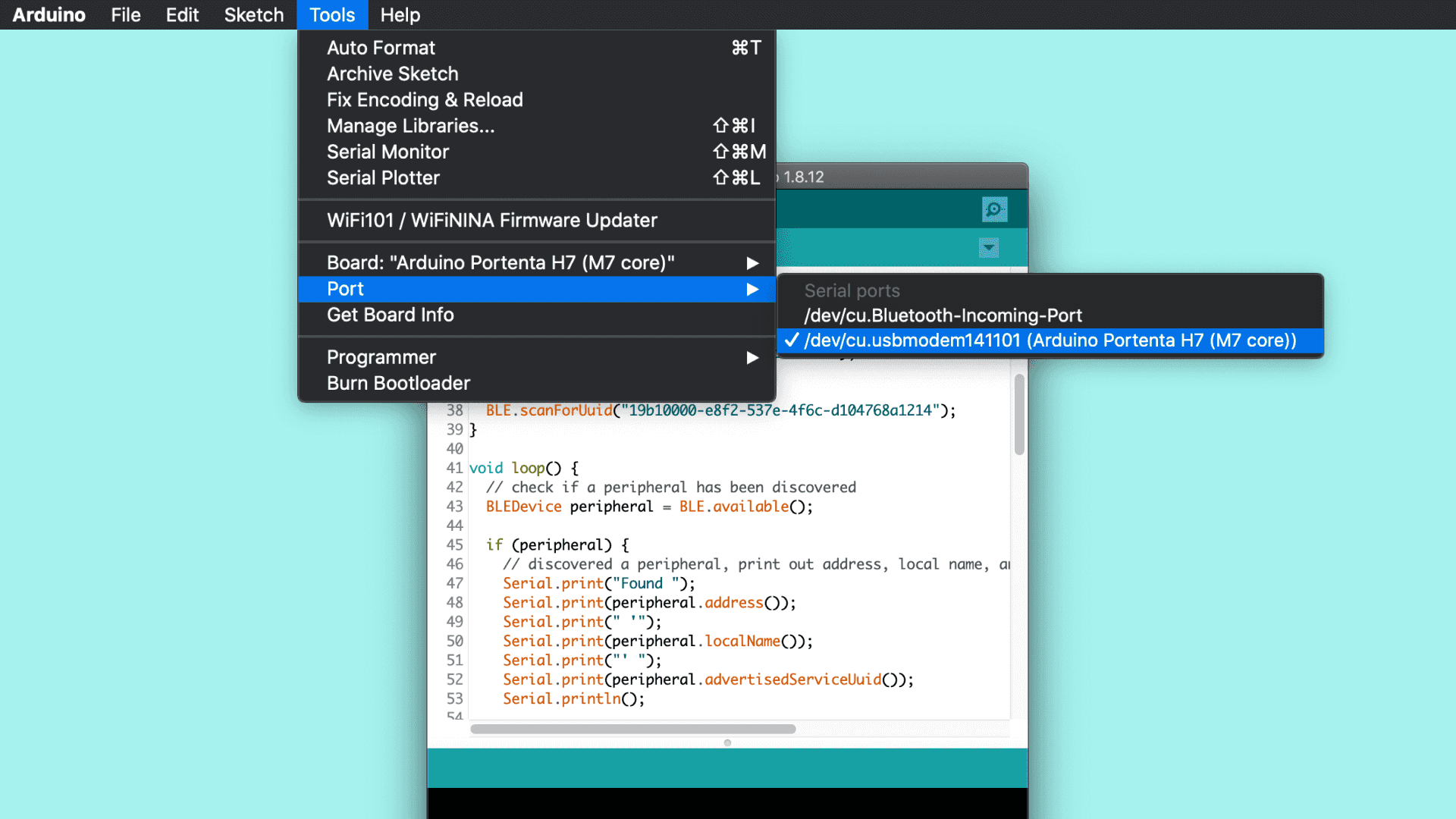
Task: Choose /dev/cu.Bluetooth-Incoming-Port serial port
Action: point(943,315)
